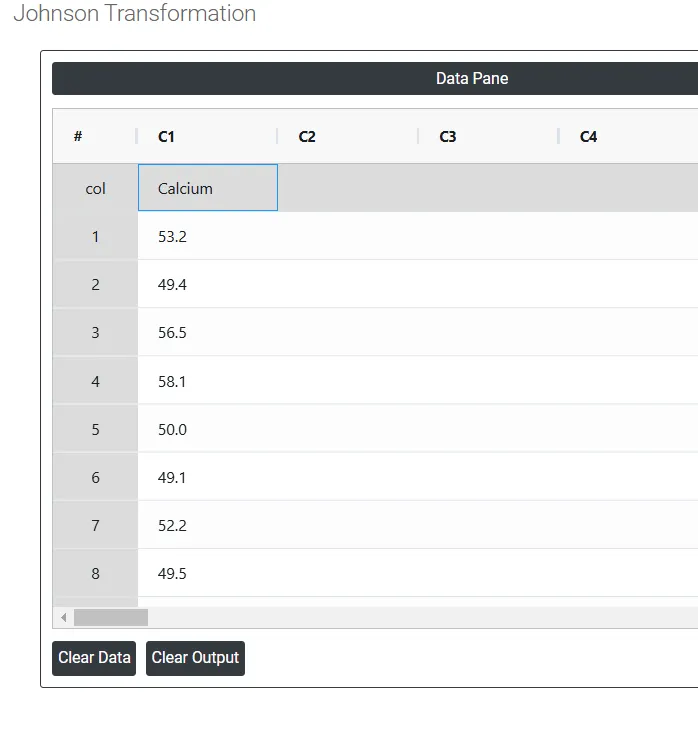Click the cell containing 49.4
Viewport: 698px width, 734px height.
[208, 284]
